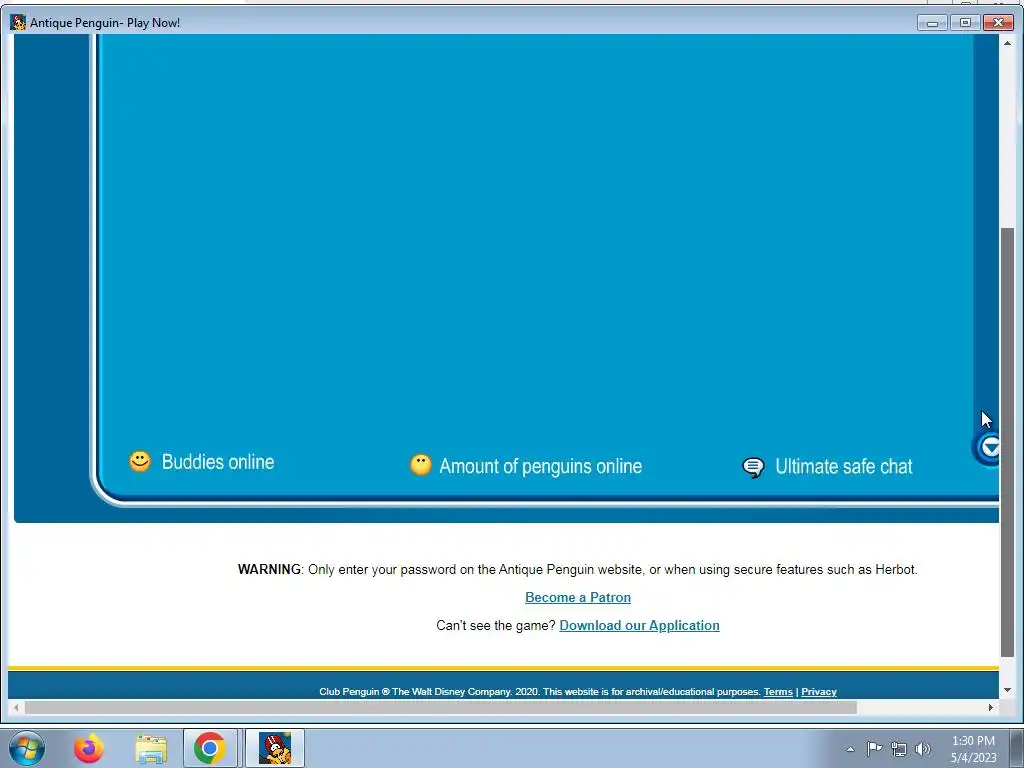Viewport: 1024px width, 768px height.
Task: Click the round blue down-arrow button
Action: pyautogui.click(x=989, y=448)
